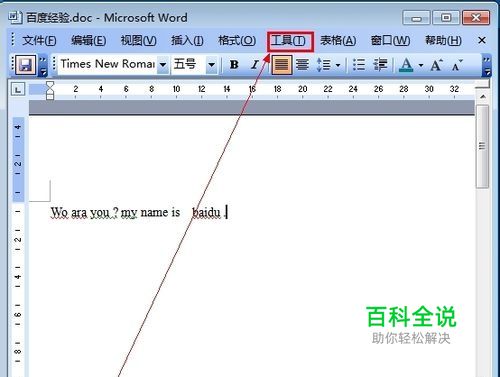Open the 窗口(W) menu

click(x=390, y=41)
